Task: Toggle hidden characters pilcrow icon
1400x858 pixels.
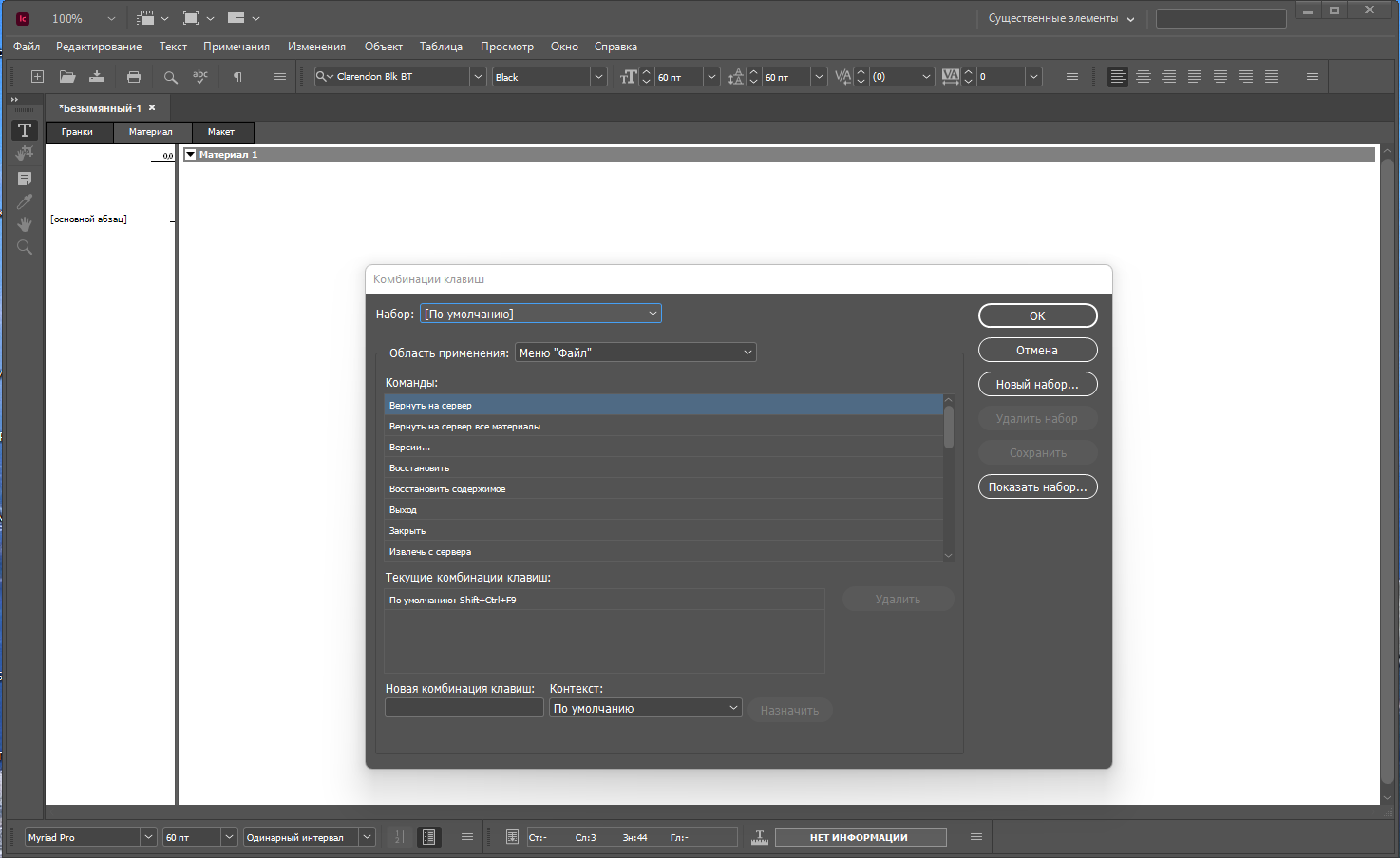Action: pyautogui.click(x=237, y=77)
